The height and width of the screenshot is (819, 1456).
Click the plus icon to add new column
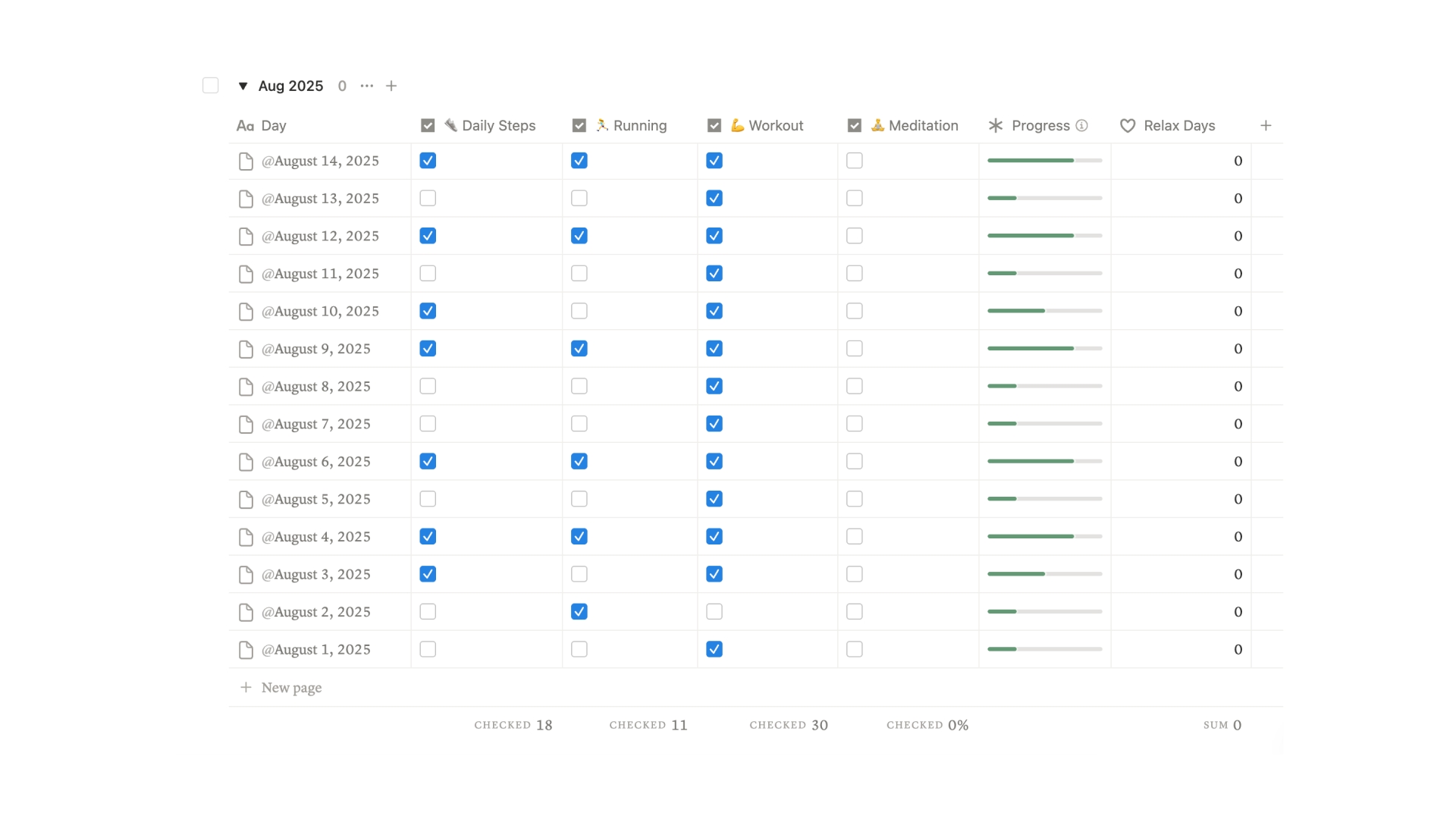(x=1266, y=126)
